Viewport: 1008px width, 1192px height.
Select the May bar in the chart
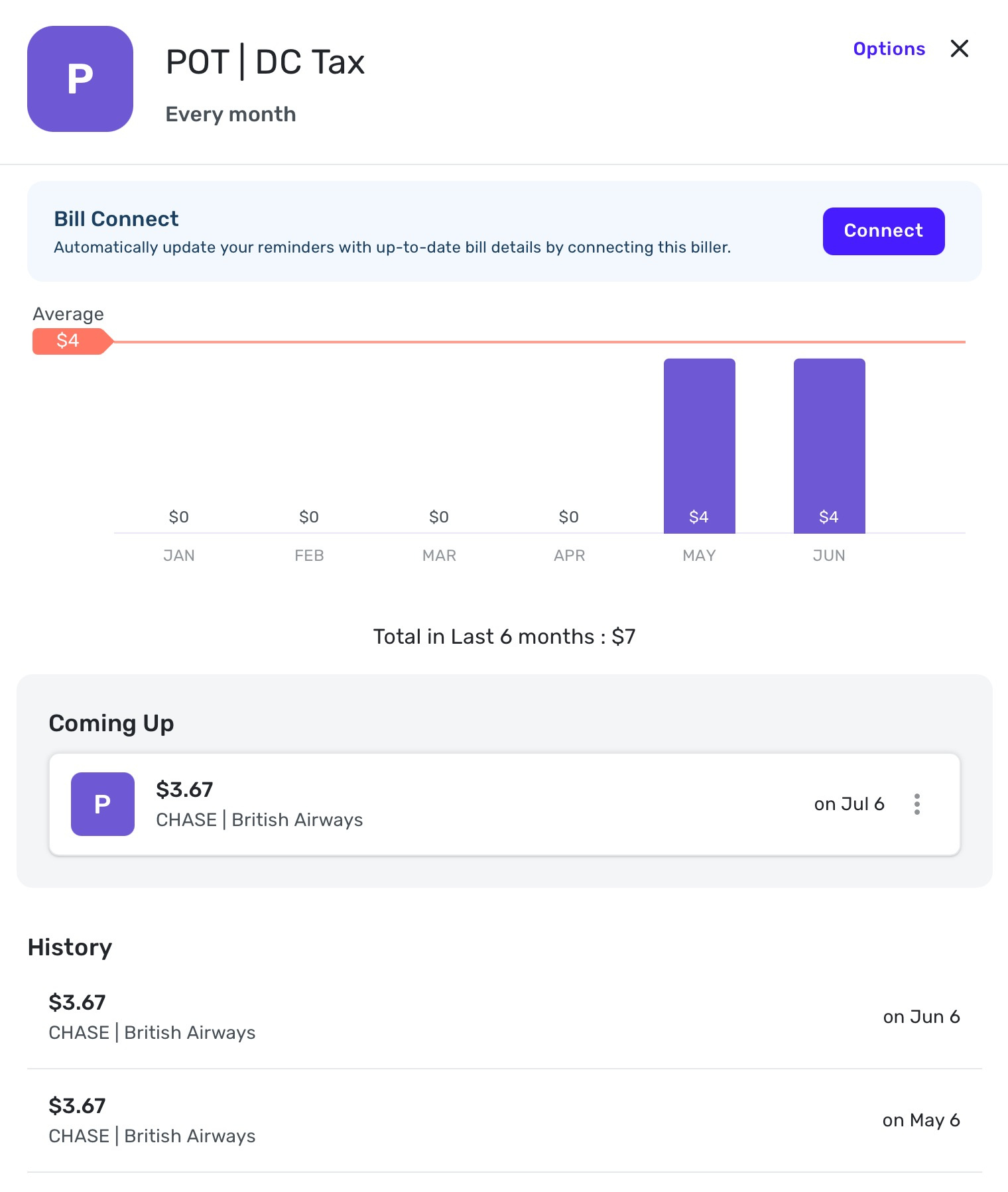(x=700, y=446)
